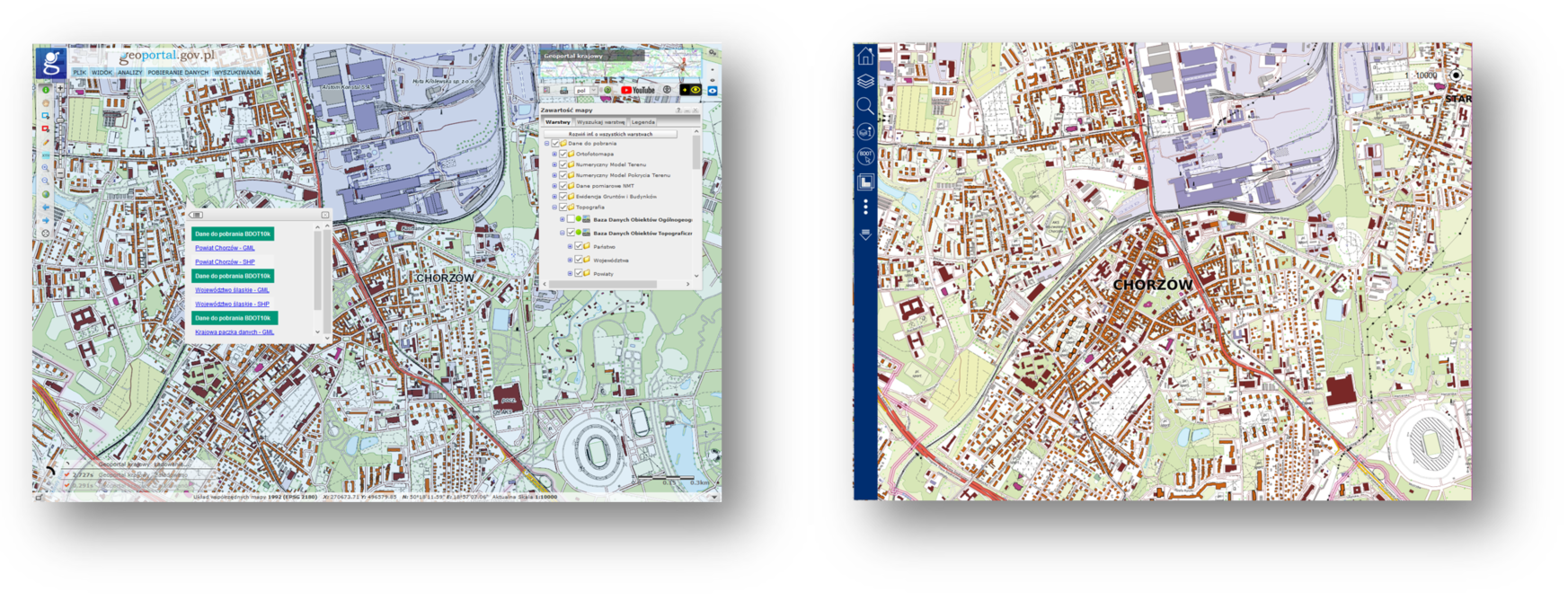This screenshot has height=601, width=1568.
Task: Click the 'Powiat Chorzów - GML' link
Action: (225, 248)
